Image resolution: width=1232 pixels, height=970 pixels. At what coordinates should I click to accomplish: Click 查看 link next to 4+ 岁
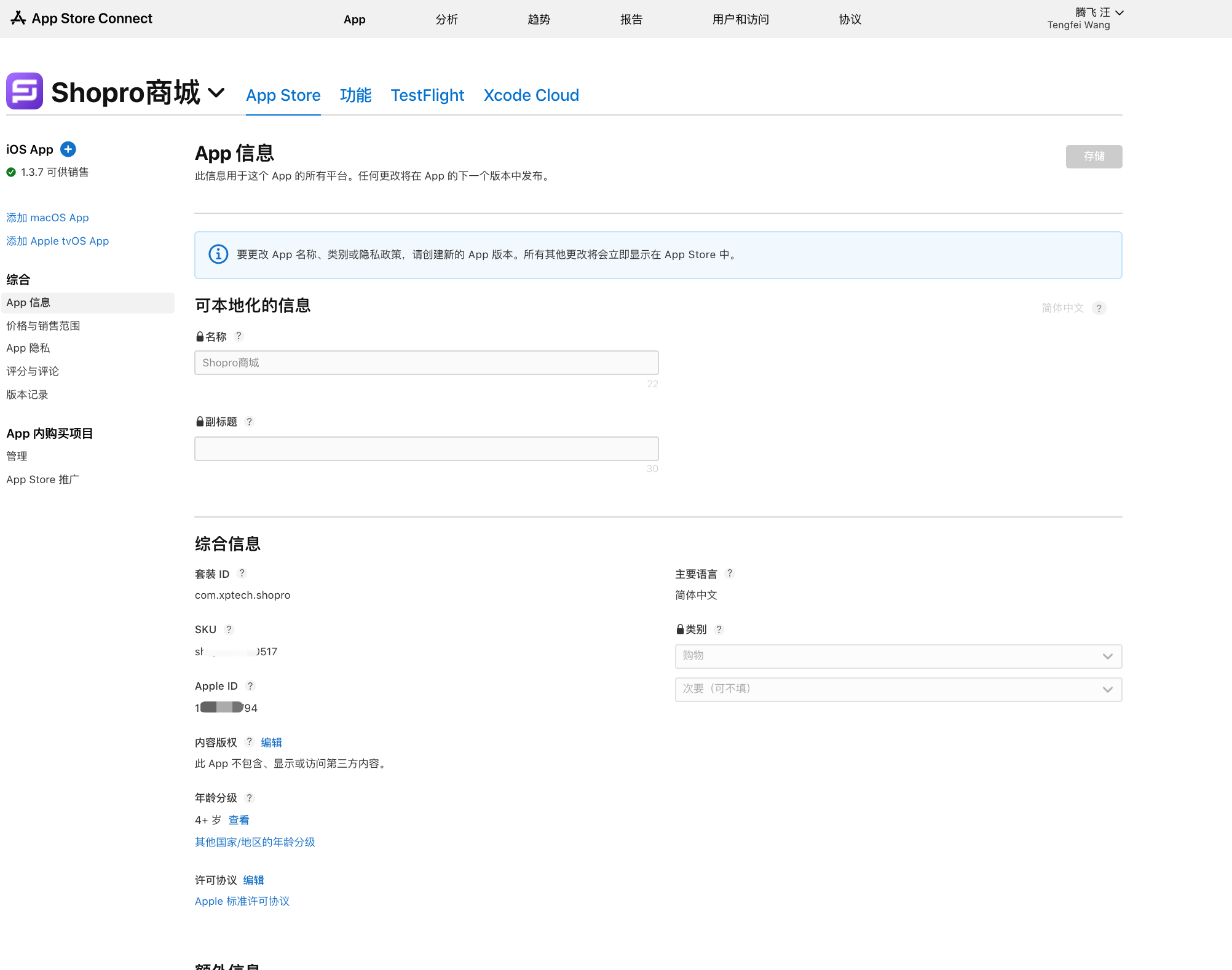coord(239,820)
